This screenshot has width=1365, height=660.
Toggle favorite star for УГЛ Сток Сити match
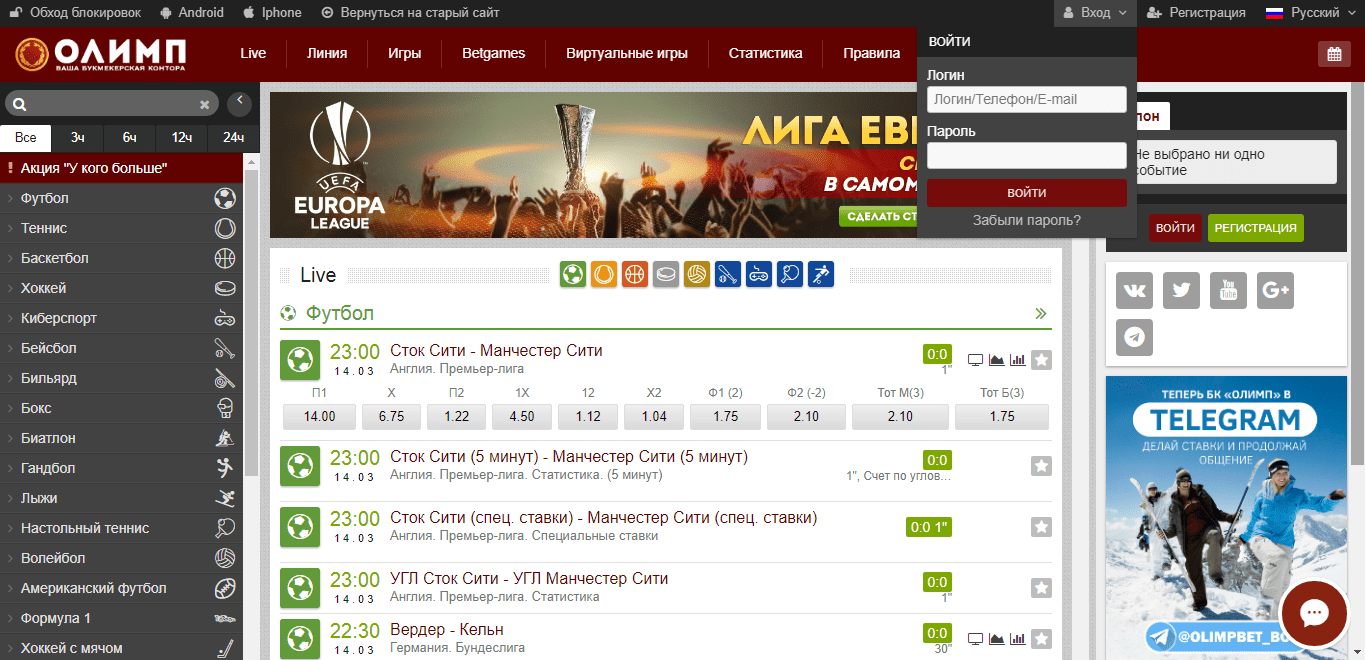pos(1041,588)
